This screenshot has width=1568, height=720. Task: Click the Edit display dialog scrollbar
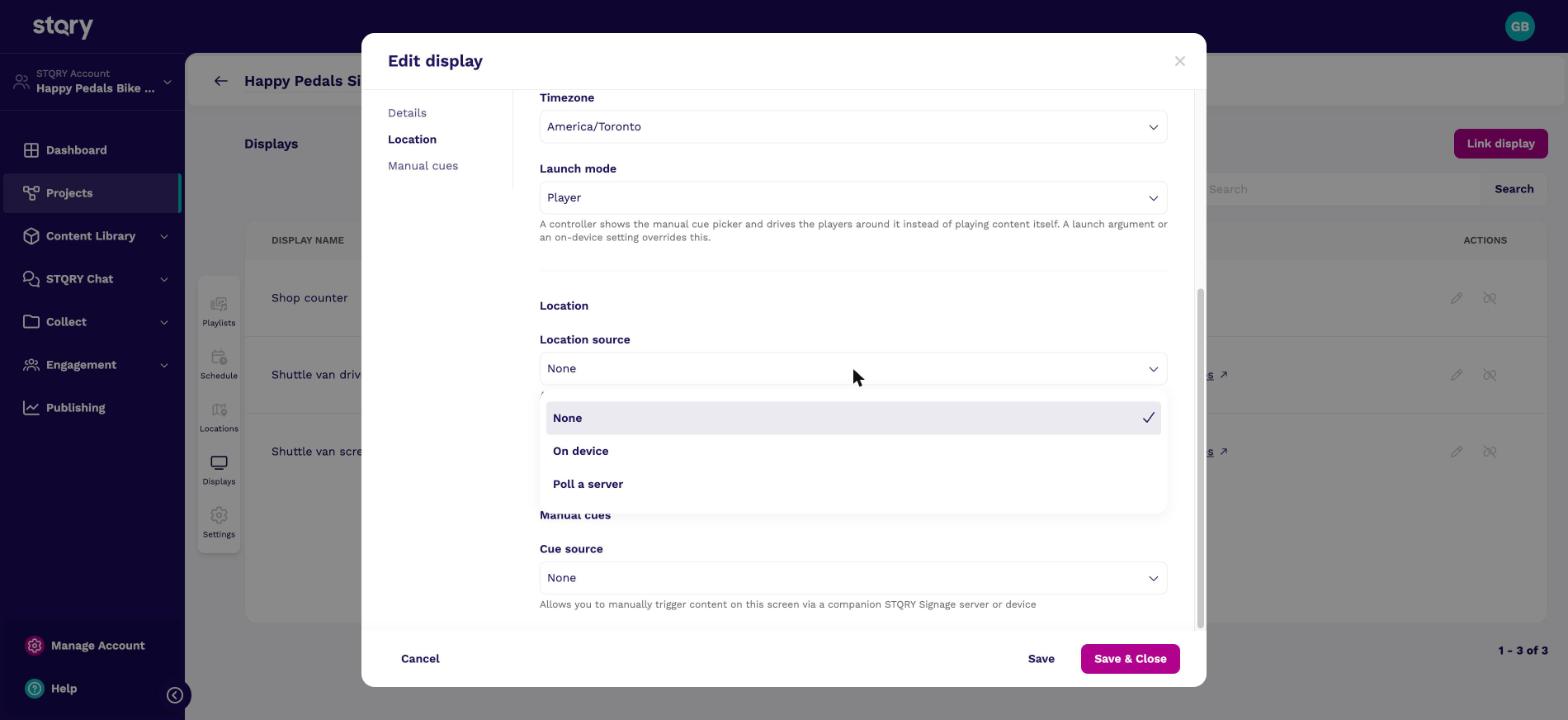(x=1201, y=458)
